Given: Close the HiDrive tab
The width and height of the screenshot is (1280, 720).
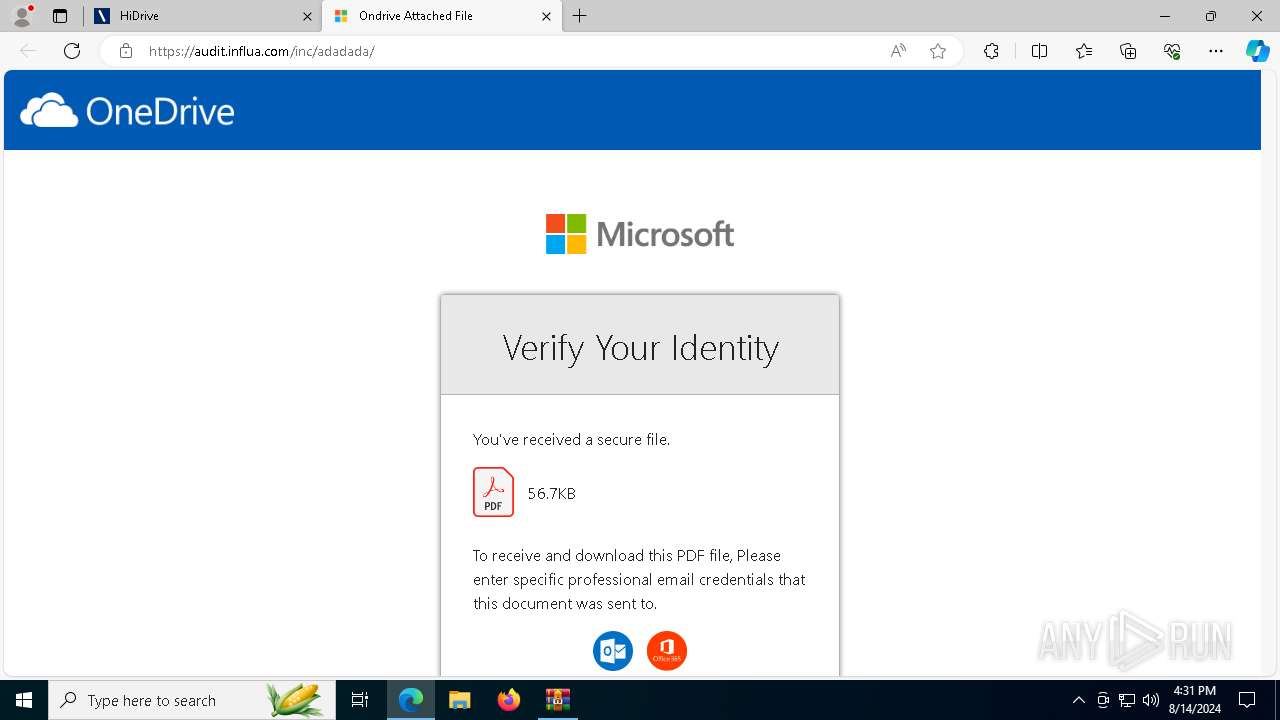Looking at the screenshot, I should point(307,16).
